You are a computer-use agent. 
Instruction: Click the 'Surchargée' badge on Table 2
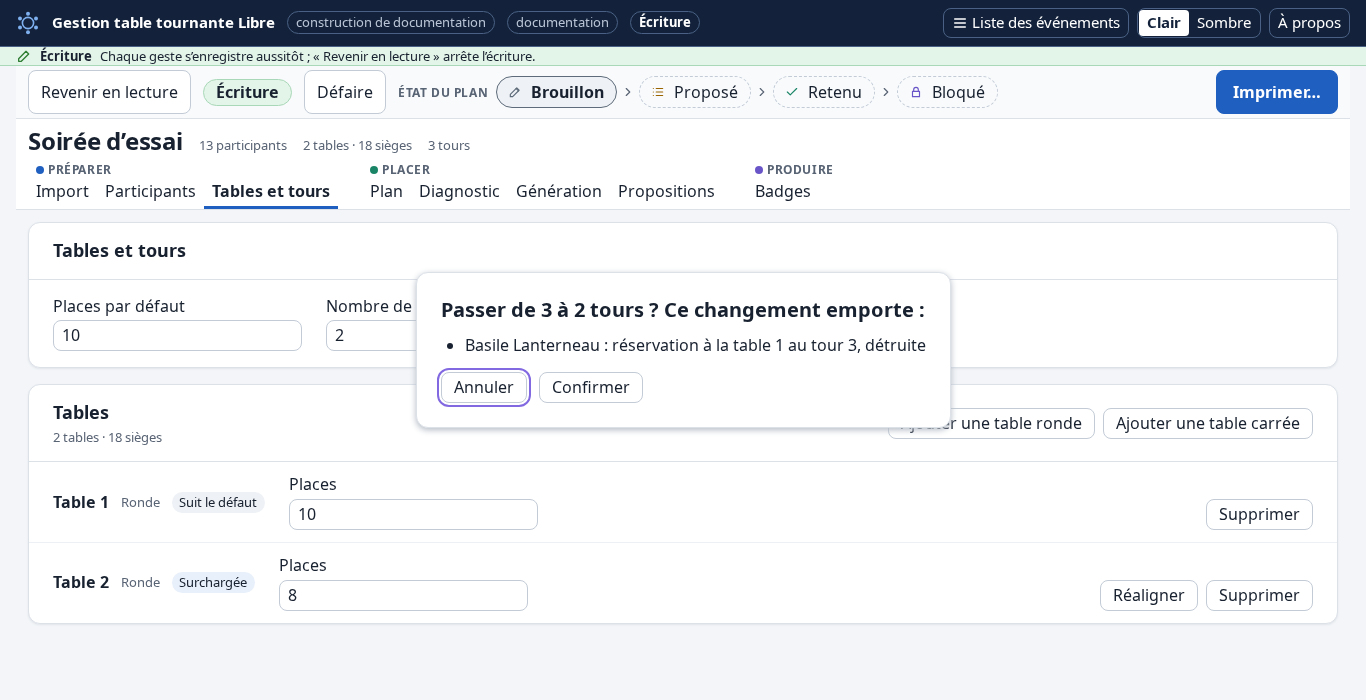213,582
